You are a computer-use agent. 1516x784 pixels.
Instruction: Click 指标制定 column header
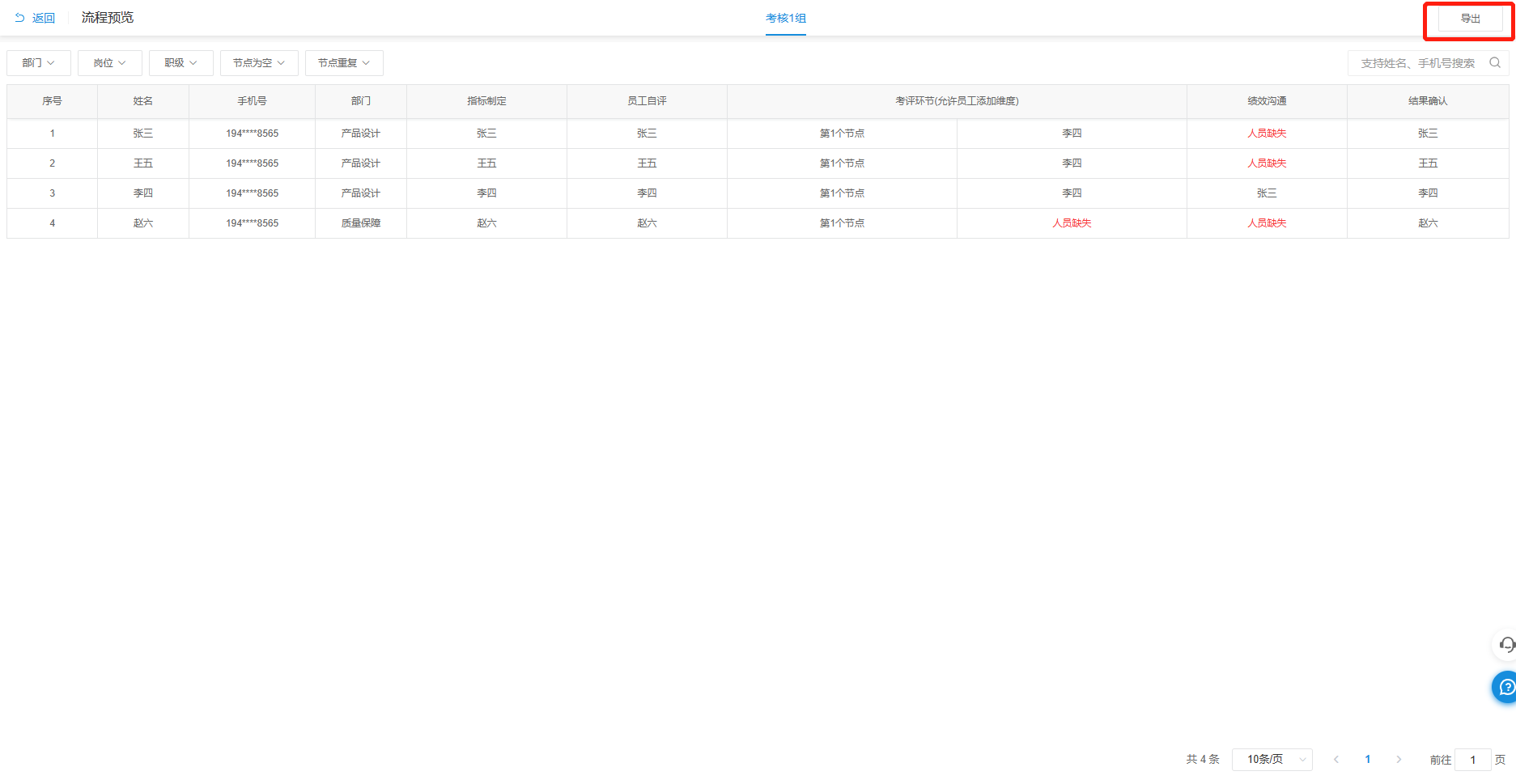point(487,101)
